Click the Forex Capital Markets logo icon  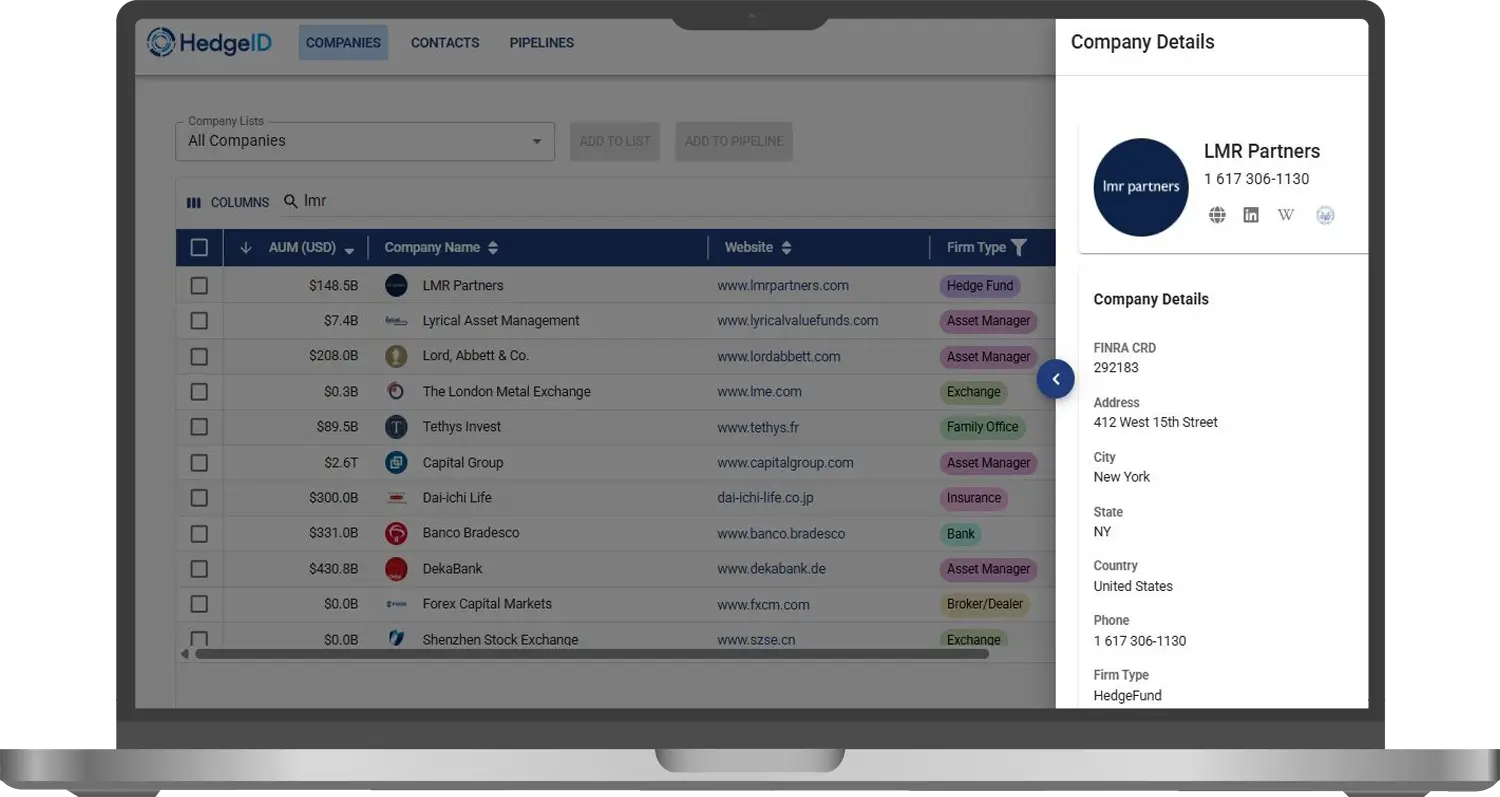point(396,604)
